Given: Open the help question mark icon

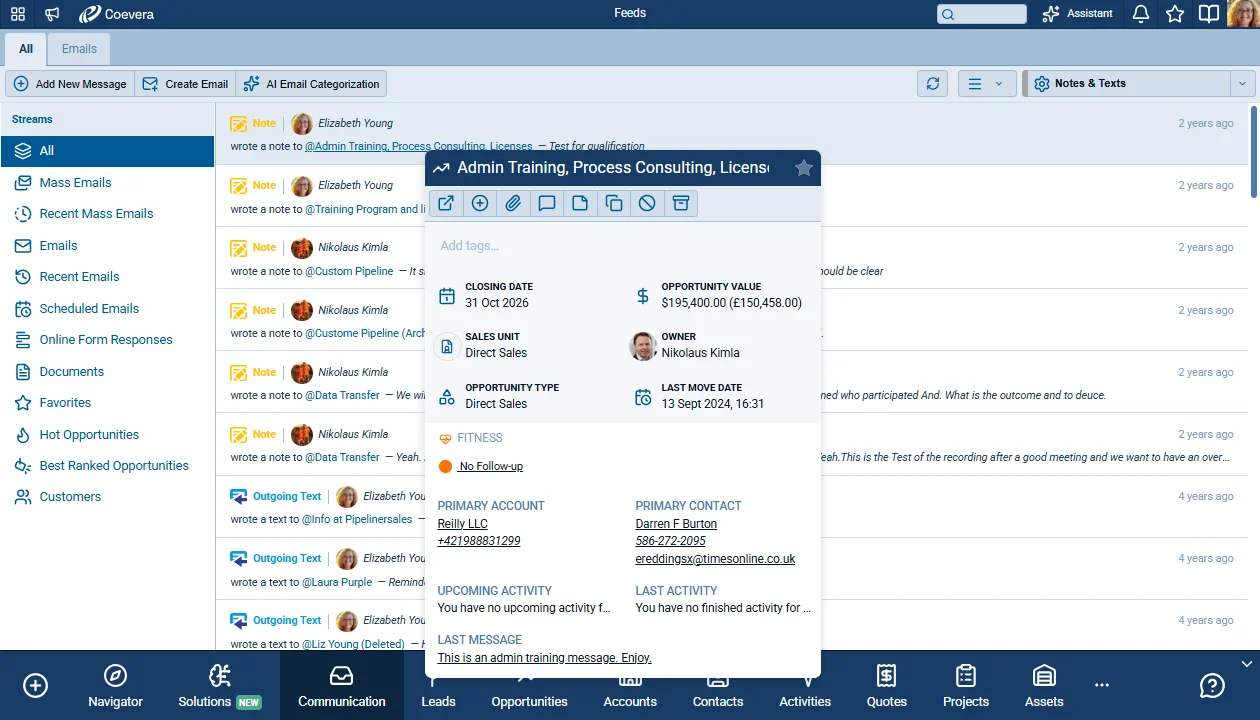Looking at the screenshot, I should click(x=1212, y=685).
